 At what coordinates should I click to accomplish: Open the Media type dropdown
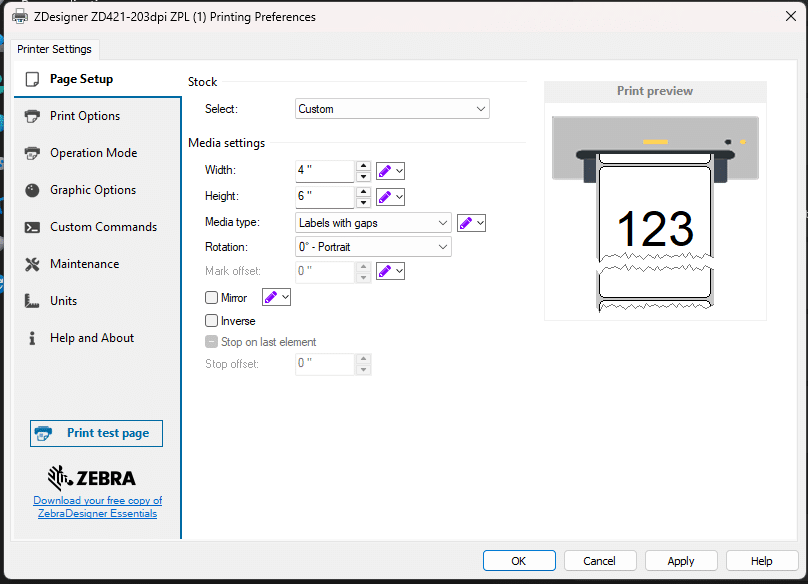click(373, 223)
